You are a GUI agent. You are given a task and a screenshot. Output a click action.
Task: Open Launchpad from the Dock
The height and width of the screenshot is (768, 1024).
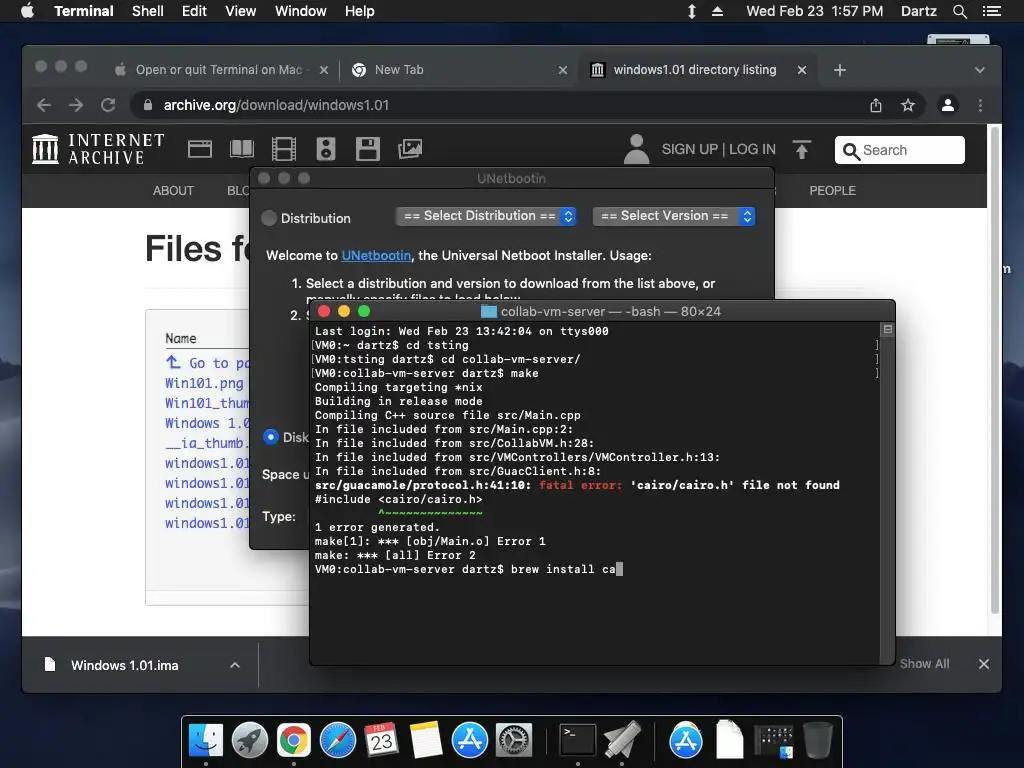[x=249, y=741]
